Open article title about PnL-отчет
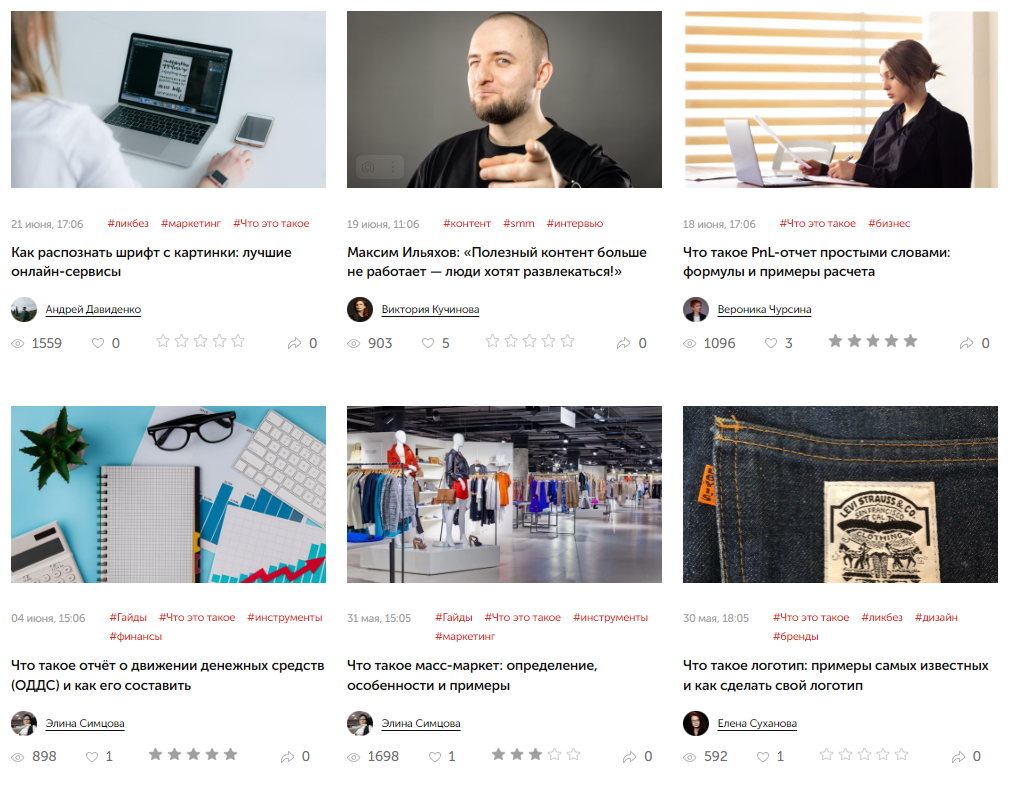Image resolution: width=1011 pixels, height=786 pixels. (x=816, y=262)
